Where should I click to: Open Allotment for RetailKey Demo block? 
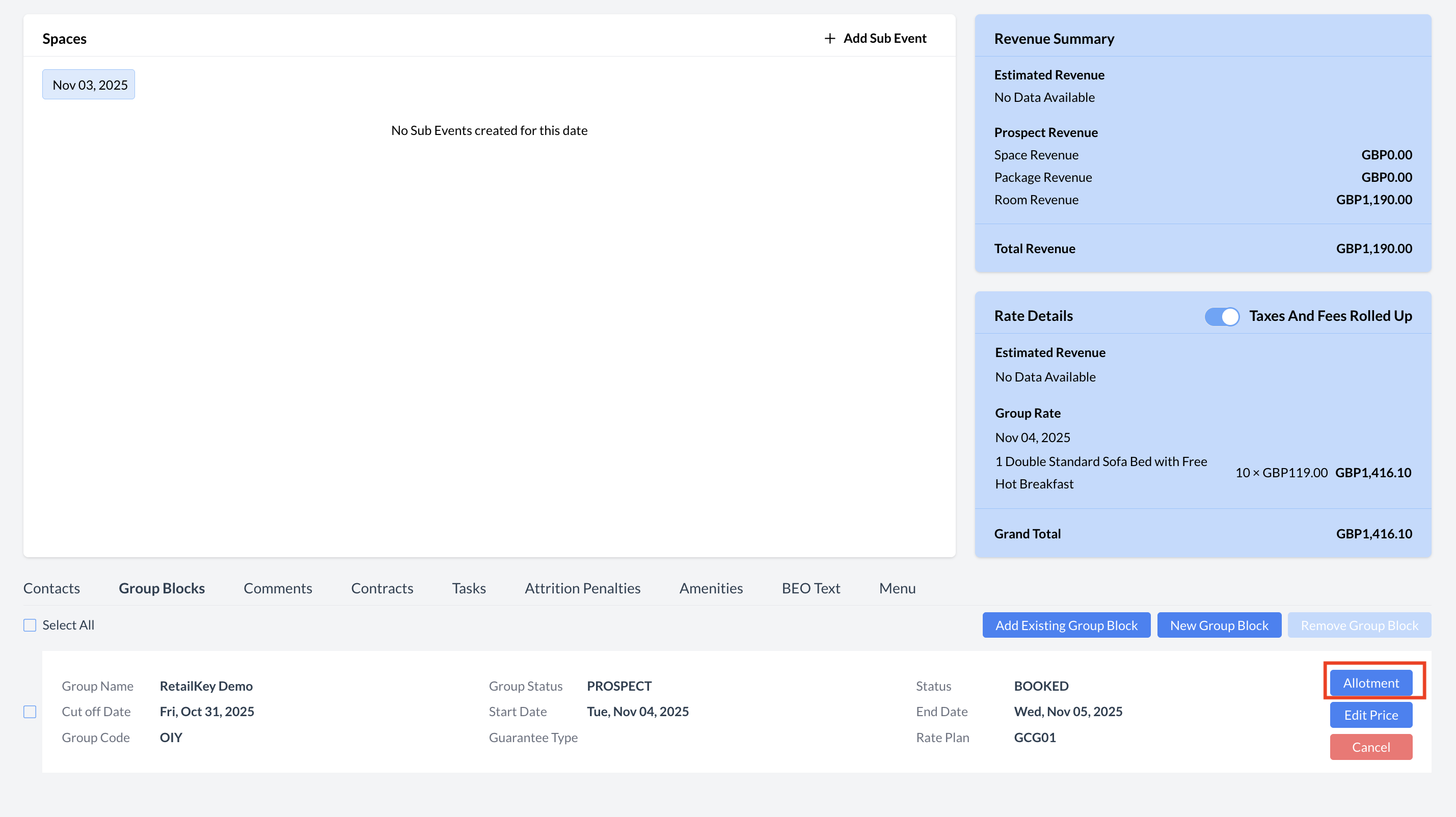coord(1370,683)
